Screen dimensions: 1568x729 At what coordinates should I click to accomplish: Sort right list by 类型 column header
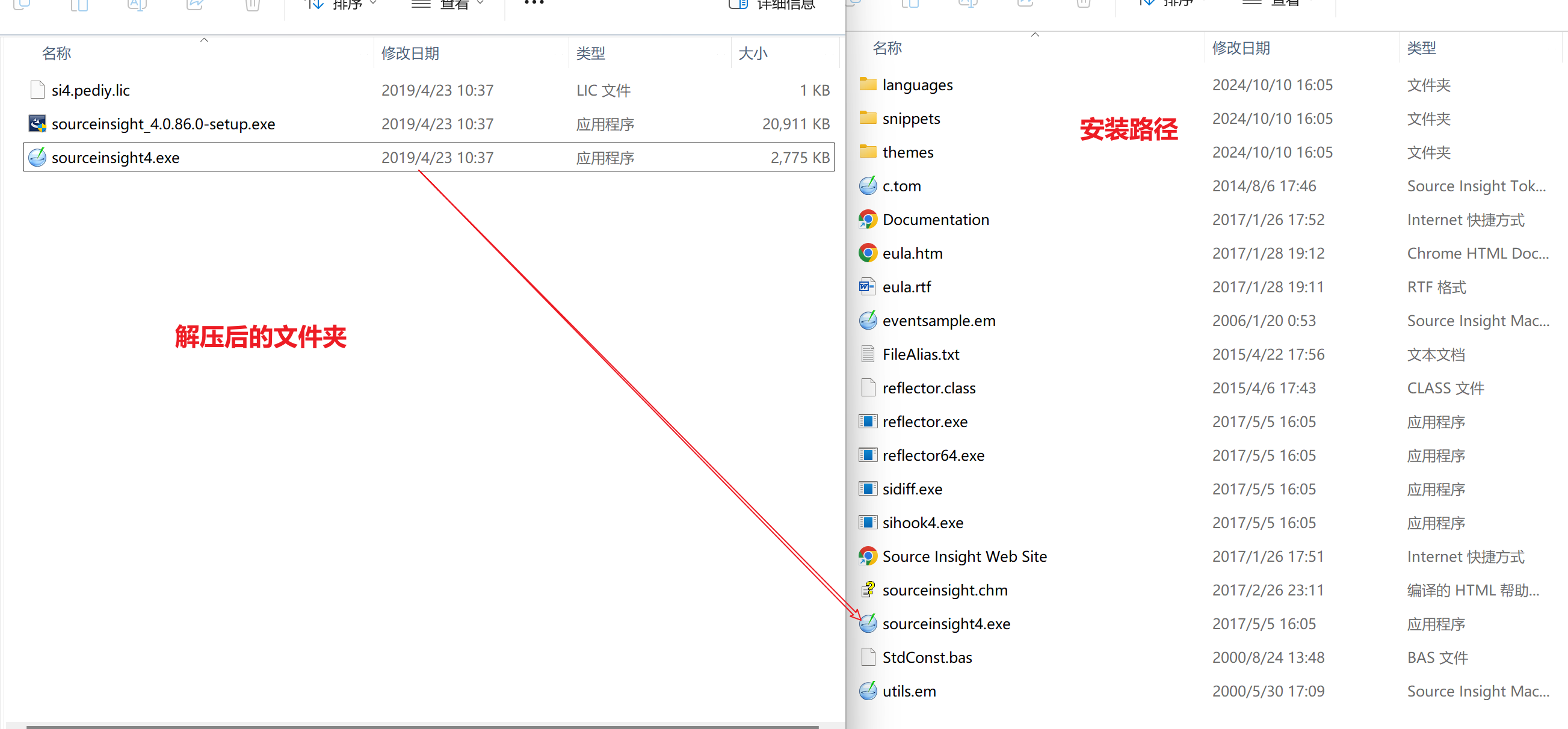1421,48
